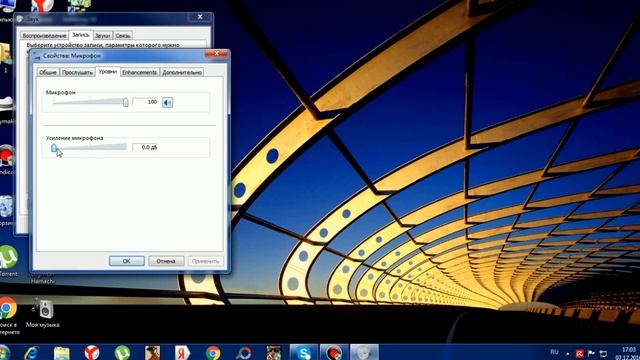The width and height of the screenshot is (640, 360).
Task: Open the system clock showing 17:03
Action: pyautogui.click(x=629, y=353)
